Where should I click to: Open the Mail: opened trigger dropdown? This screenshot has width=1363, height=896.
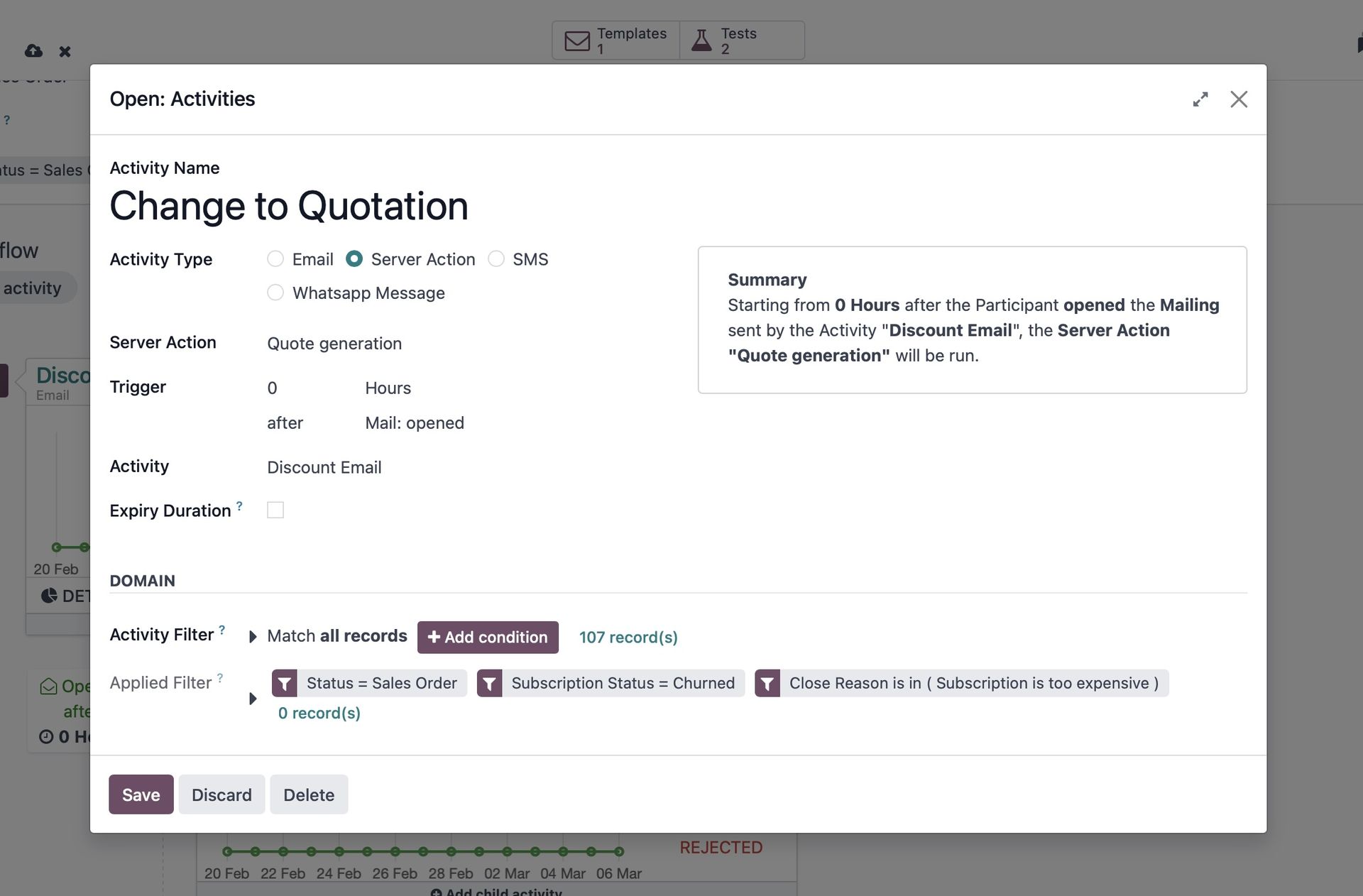(x=415, y=423)
